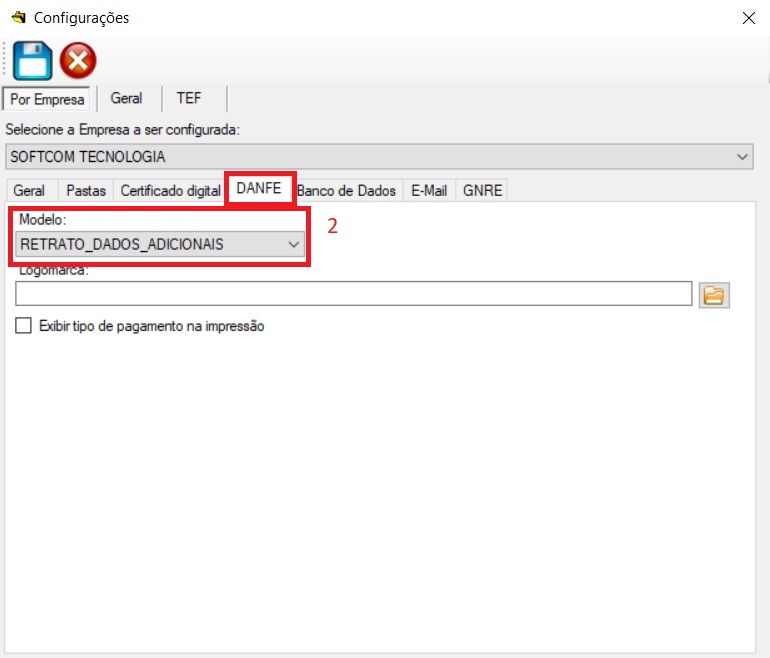Open the Certificado digital tab
The width and height of the screenshot is (770, 658).
point(169,190)
